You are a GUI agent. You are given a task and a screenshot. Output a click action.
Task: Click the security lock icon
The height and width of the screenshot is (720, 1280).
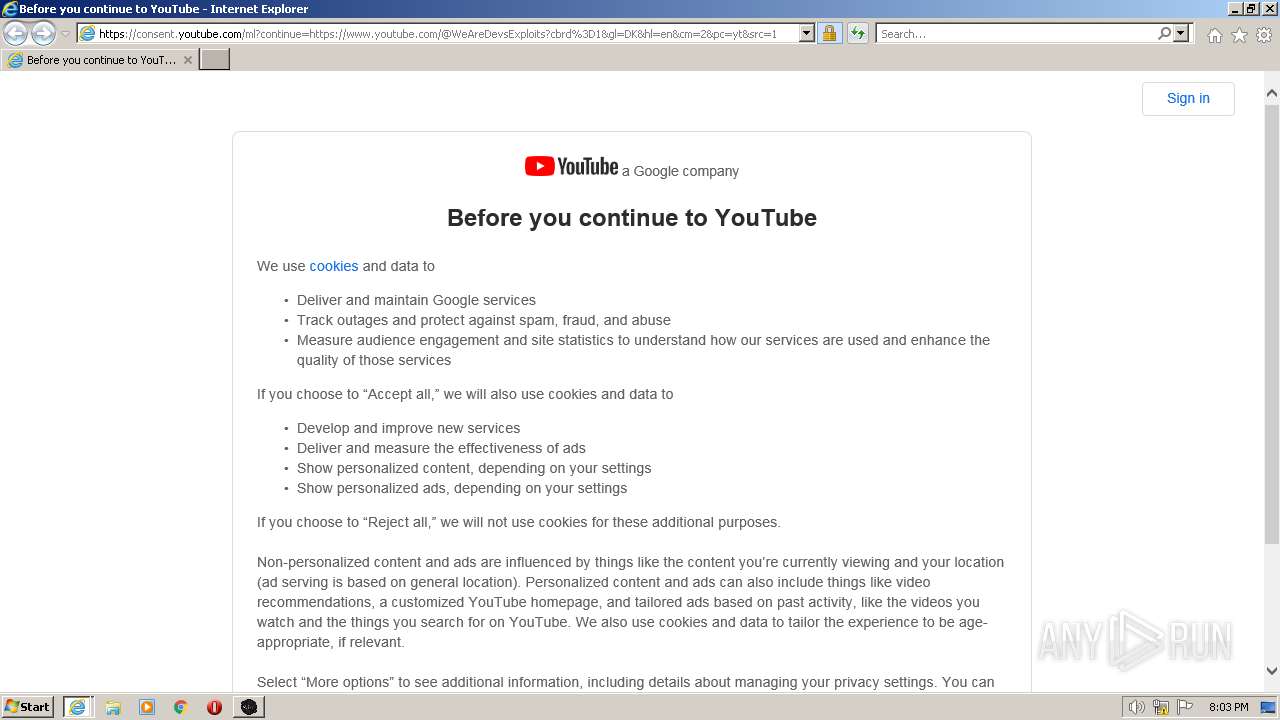(x=829, y=33)
